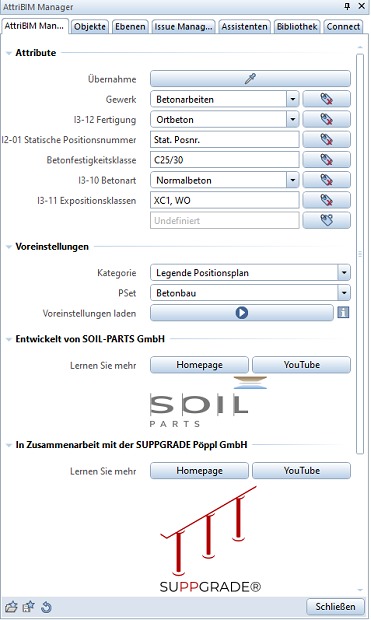The width and height of the screenshot is (371, 620).
Task: Switch to the Assistenten tab
Action: point(244,26)
